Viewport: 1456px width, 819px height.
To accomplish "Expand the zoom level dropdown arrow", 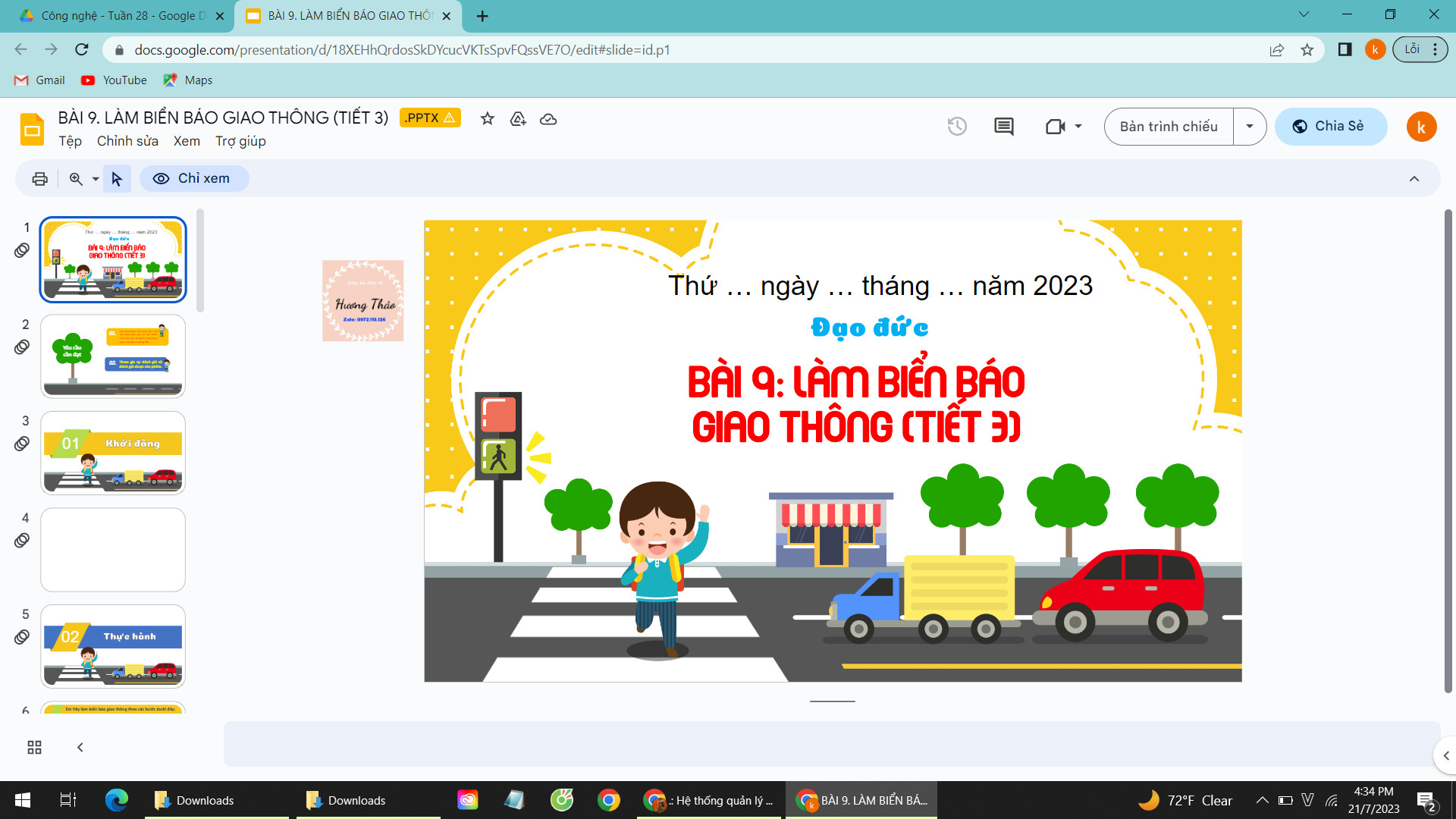I will [x=96, y=179].
